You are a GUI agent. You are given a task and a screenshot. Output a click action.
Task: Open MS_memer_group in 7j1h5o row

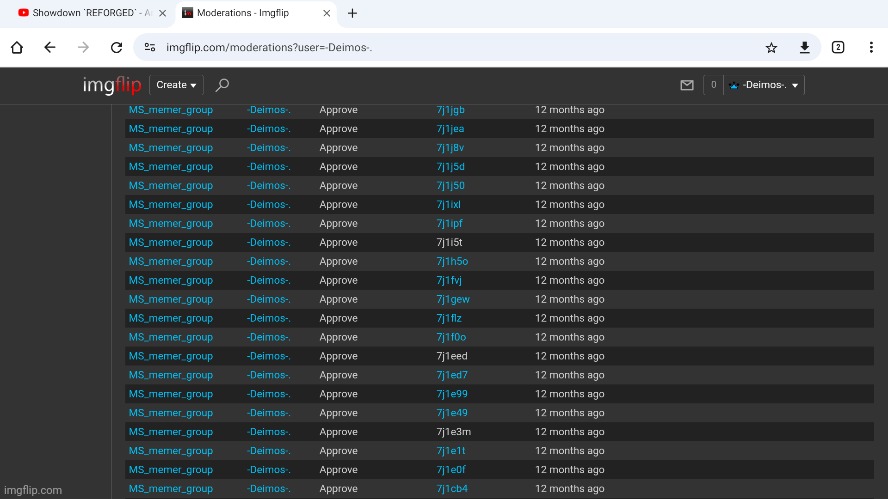pyautogui.click(x=171, y=261)
